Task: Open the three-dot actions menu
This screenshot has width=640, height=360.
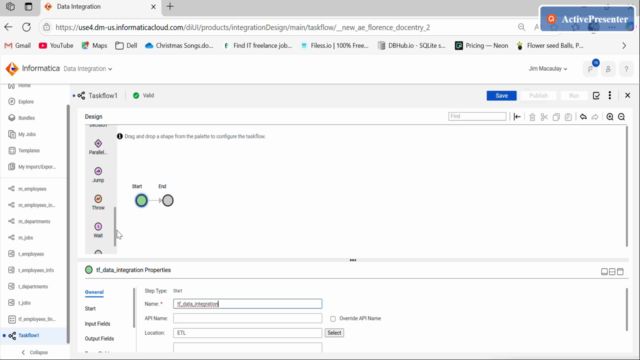Action: (x=610, y=96)
